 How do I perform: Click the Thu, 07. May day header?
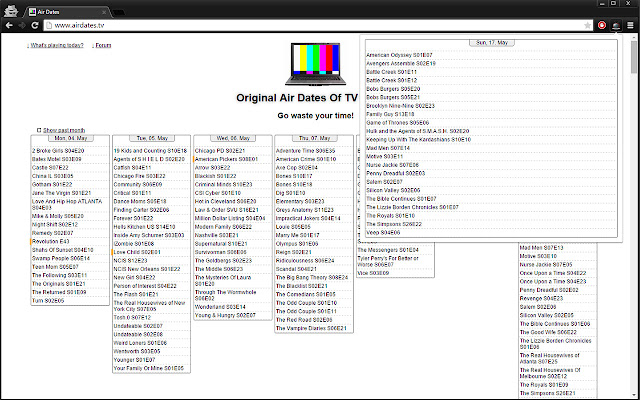[x=314, y=138]
